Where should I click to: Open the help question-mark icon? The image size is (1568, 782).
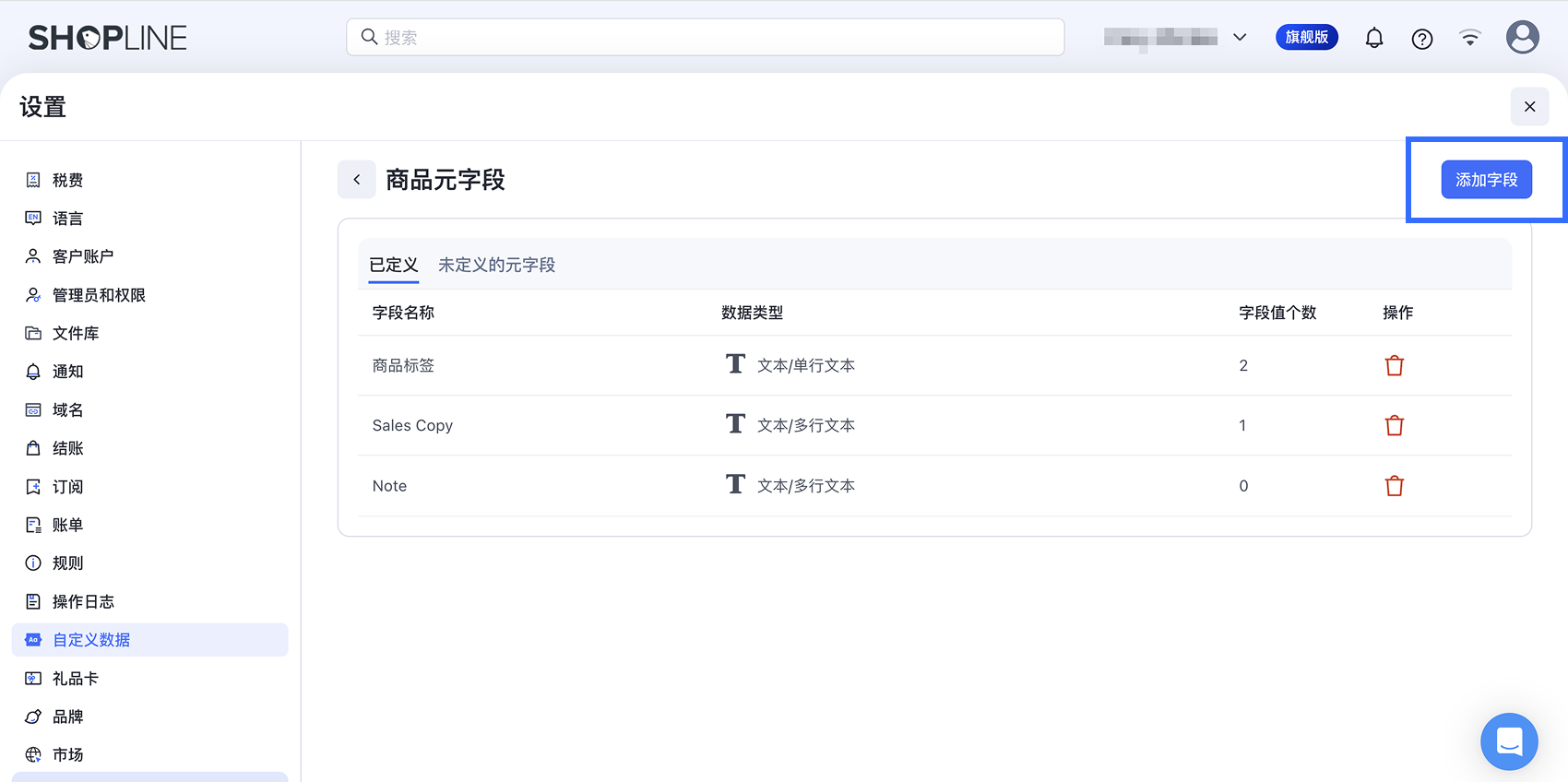point(1422,39)
